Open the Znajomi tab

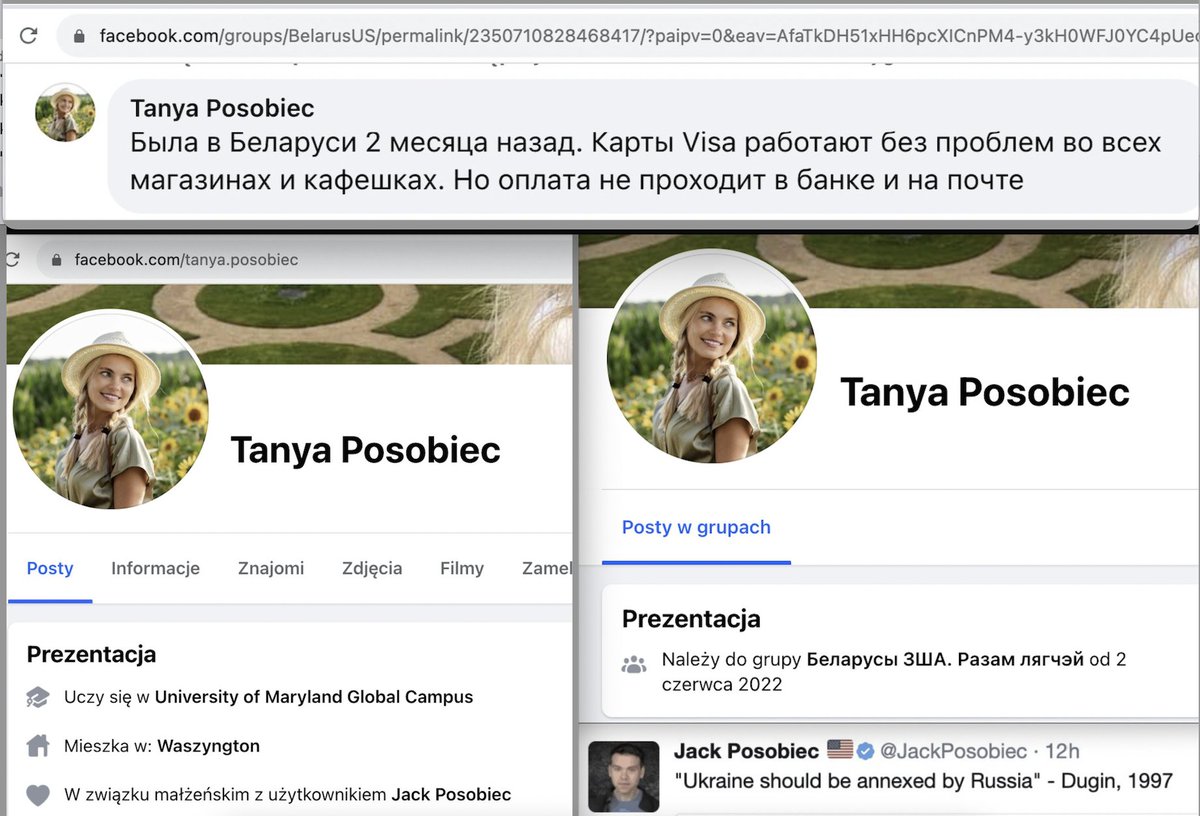(x=271, y=568)
